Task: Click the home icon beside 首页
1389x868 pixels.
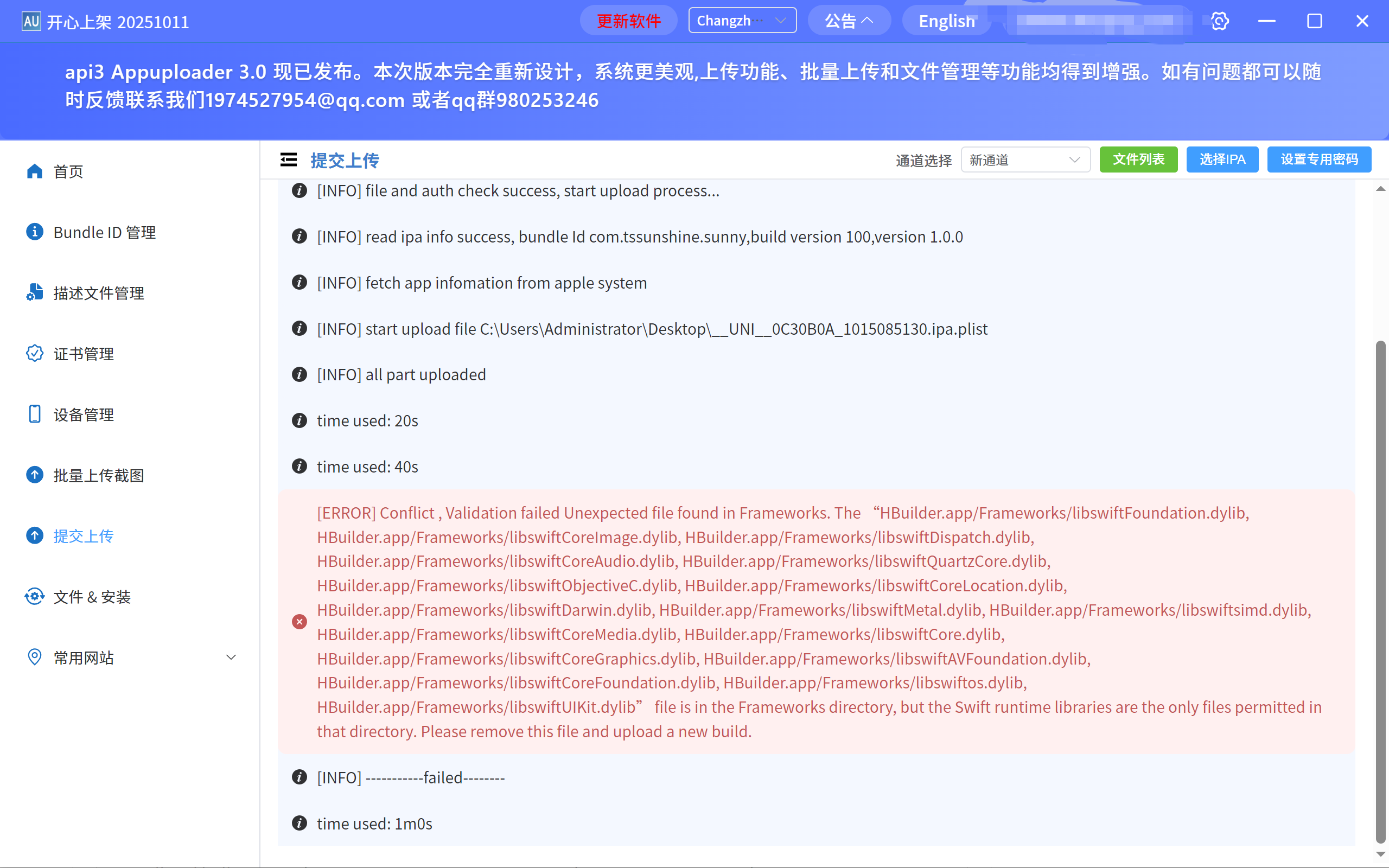Action: tap(34, 171)
